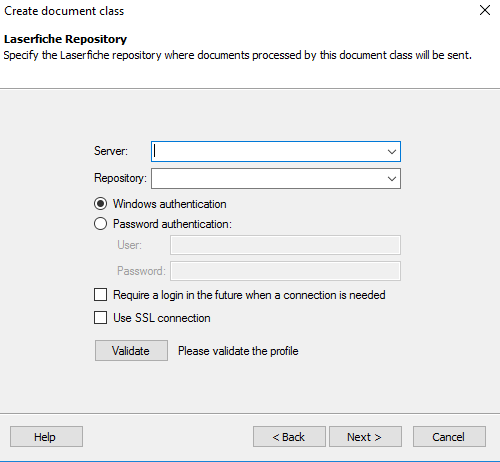Close the Create document class dialog

coord(485,10)
